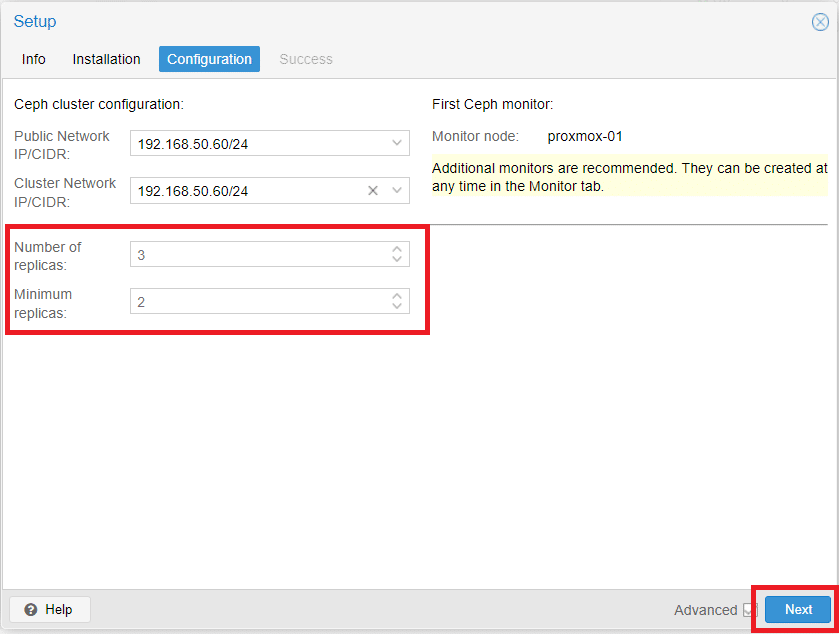Screen dimensions: 839x634
Task: Click inside Cluster Network text field
Action: click(248, 190)
